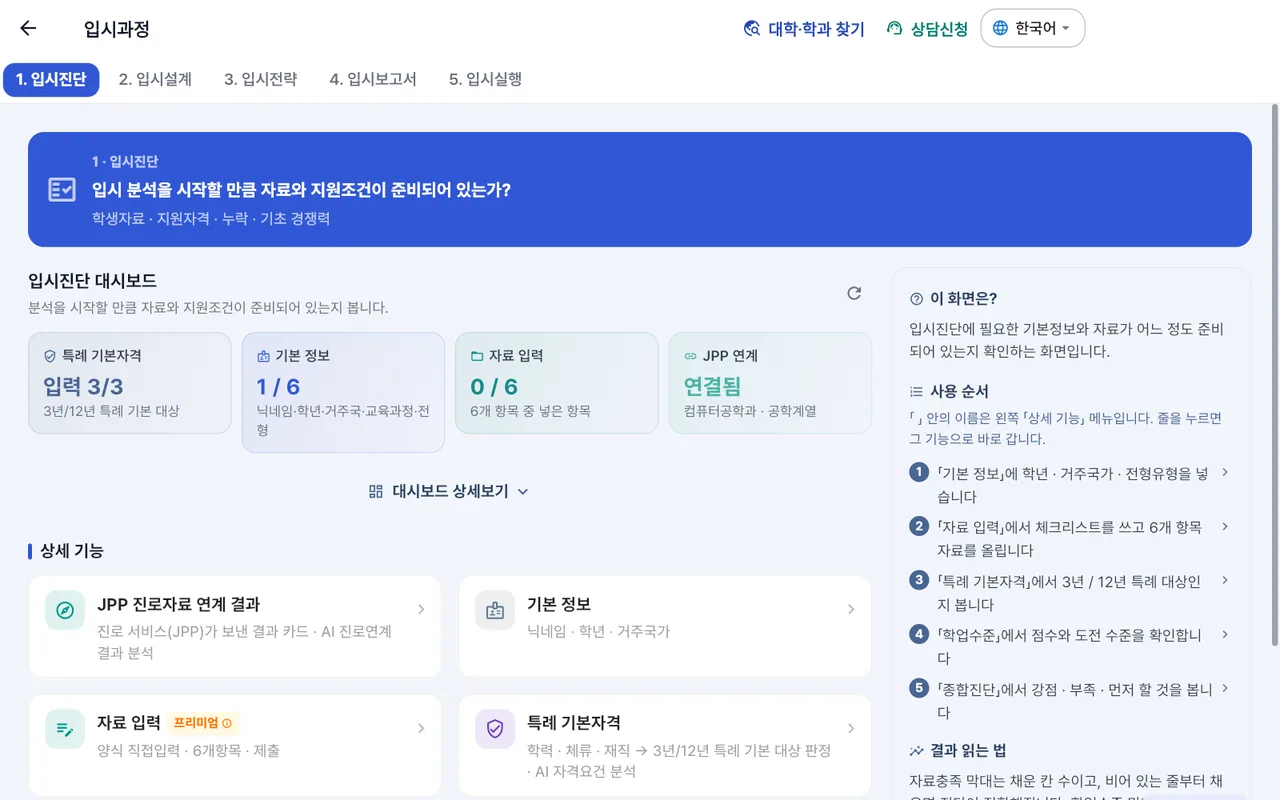Click the vertical page scrollbar
The image size is (1280, 800).
pyautogui.click(x=1274, y=375)
